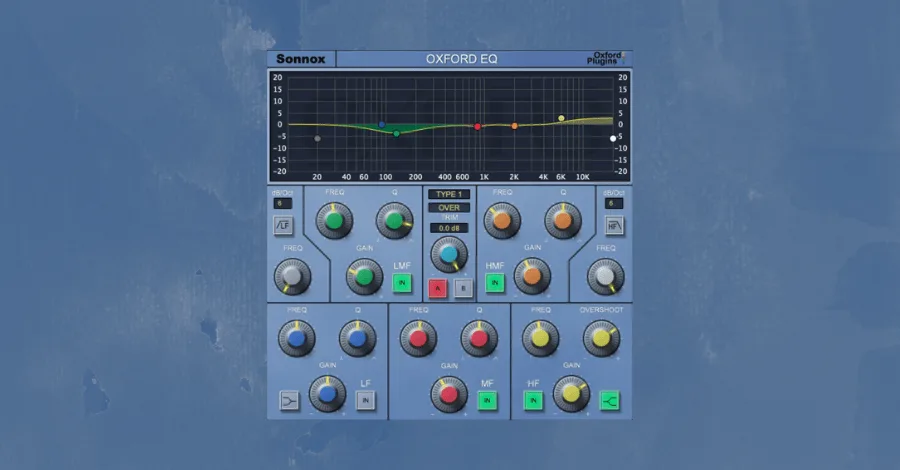Click the Oxford Plugins logo
The height and width of the screenshot is (470, 900).
tap(606, 58)
